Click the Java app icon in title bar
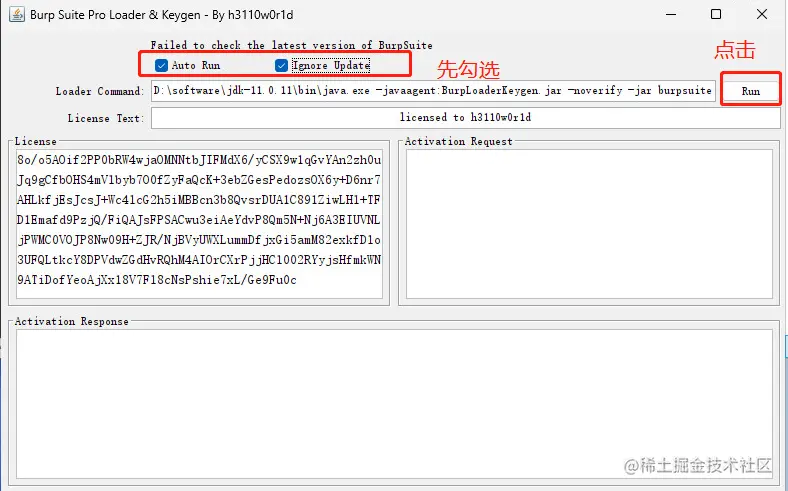The height and width of the screenshot is (491, 788). 17,15
